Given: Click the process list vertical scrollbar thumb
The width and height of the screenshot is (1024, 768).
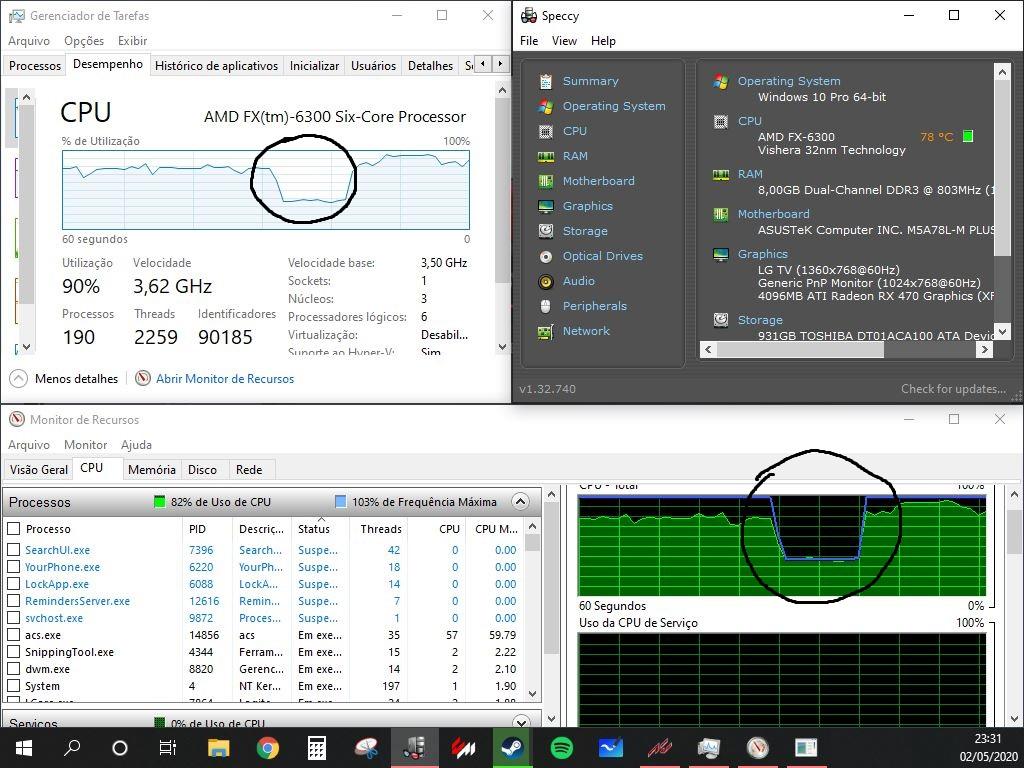Looking at the screenshot, I should coord(532,542).
